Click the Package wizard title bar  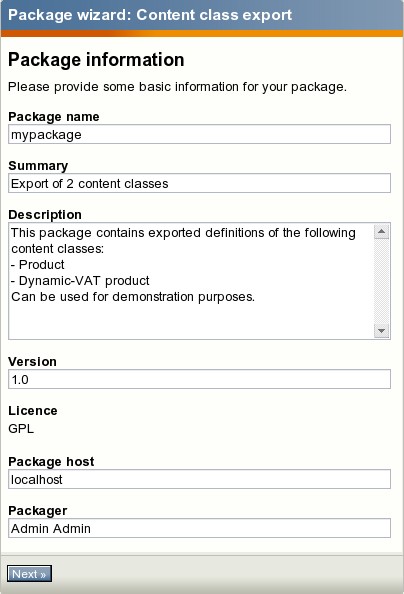pyautogui.click(x=202, y=15)
